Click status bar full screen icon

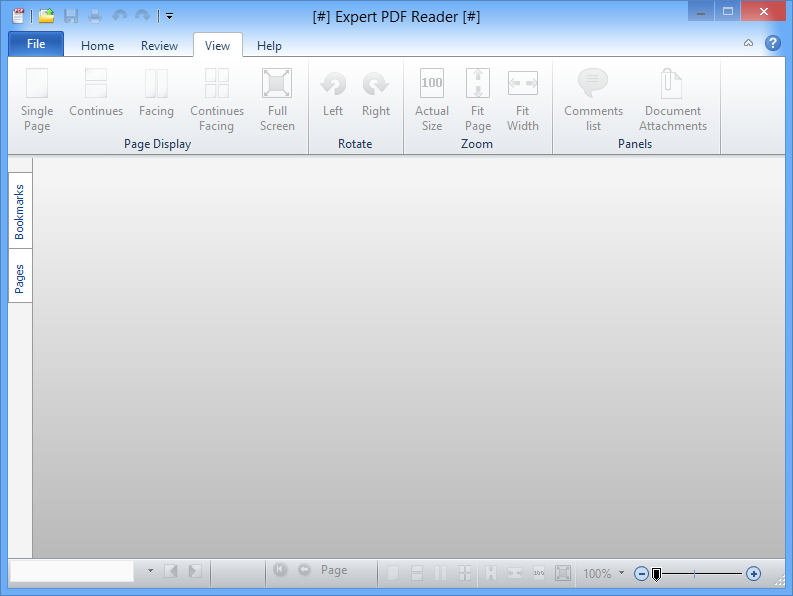[x=563, y=573]
